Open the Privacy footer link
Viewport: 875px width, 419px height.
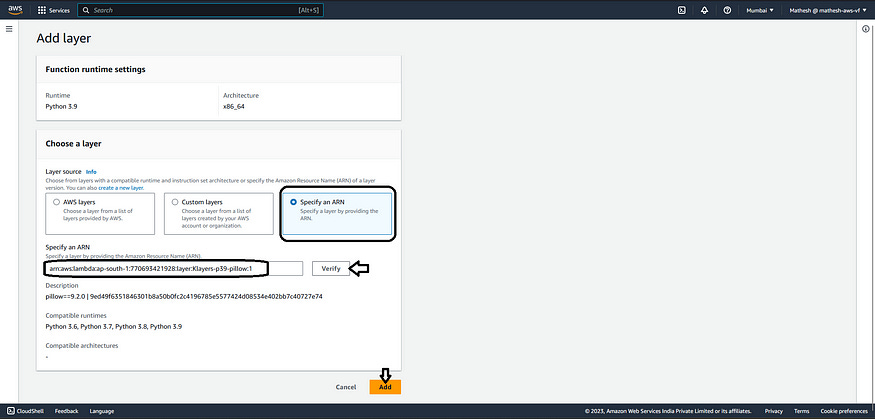773,411
